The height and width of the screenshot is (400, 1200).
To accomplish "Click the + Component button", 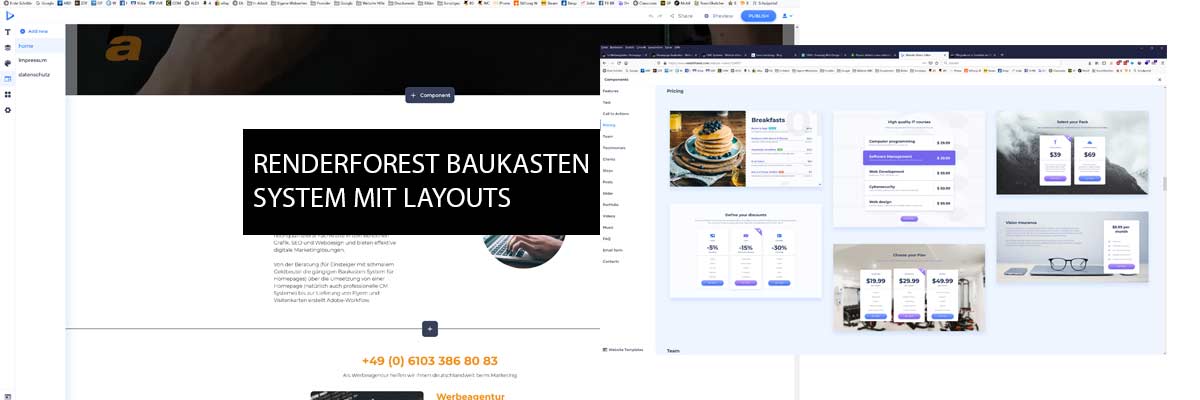I will click(430, 95).
